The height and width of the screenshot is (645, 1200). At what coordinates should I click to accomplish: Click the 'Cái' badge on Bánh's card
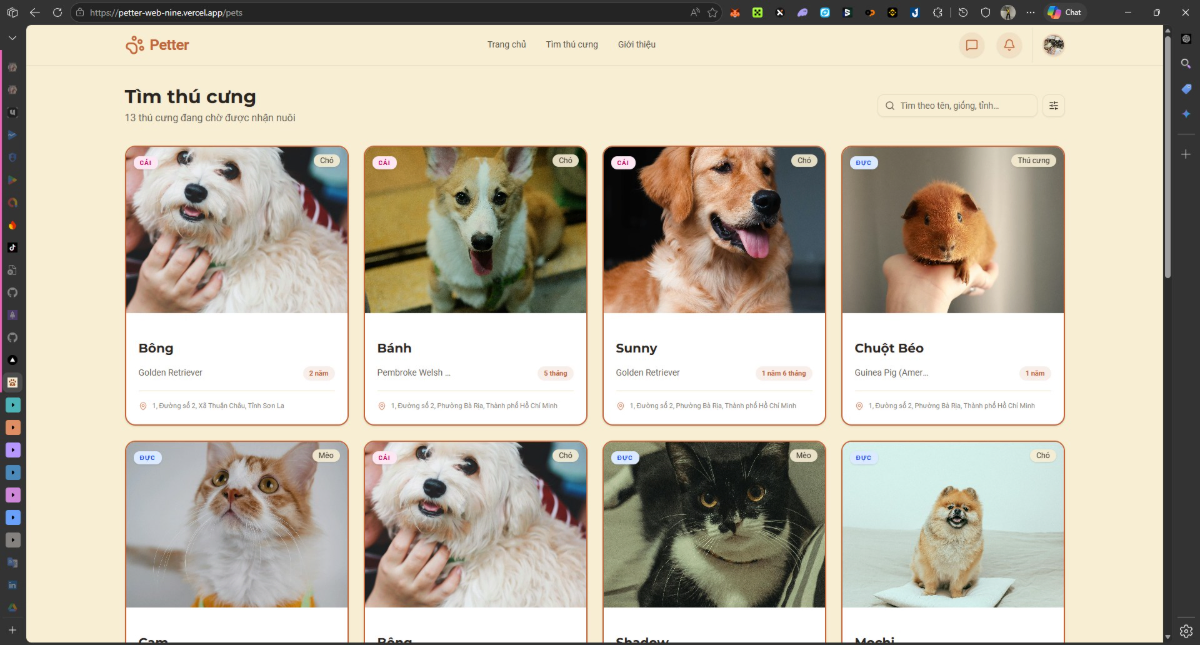pyautogui.click(x=384, y=162)
